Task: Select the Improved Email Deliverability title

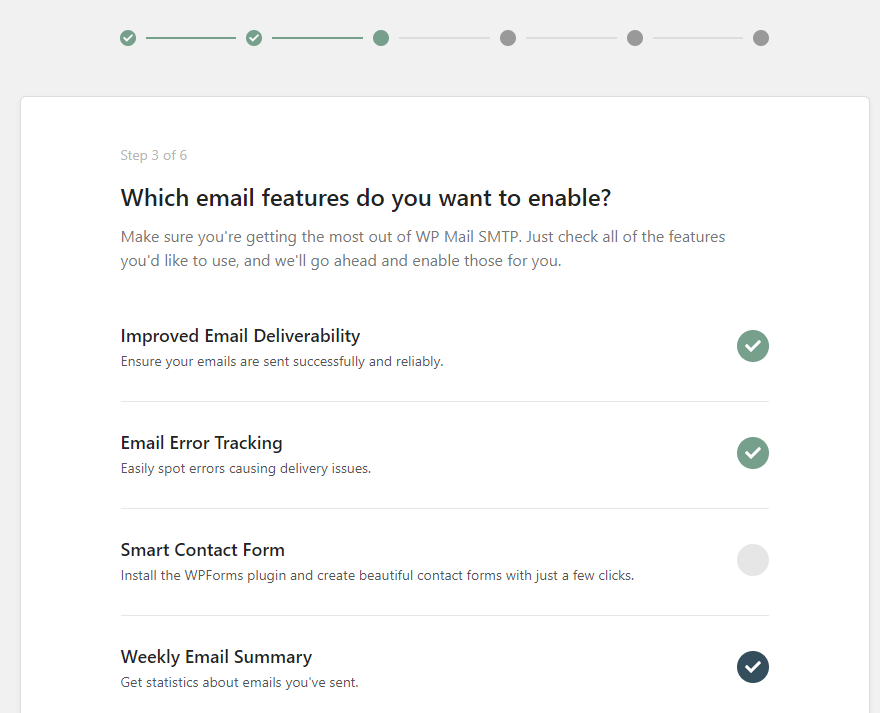Action: coord(240,335)
